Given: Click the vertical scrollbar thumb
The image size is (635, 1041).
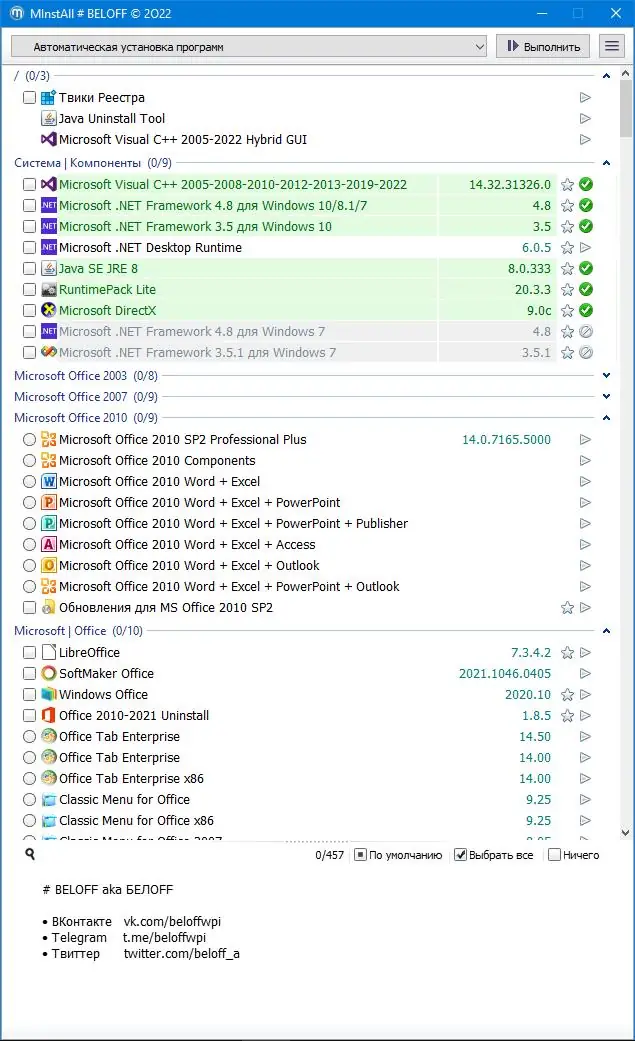Looking at the screenshot, I should tap(625, 109).
